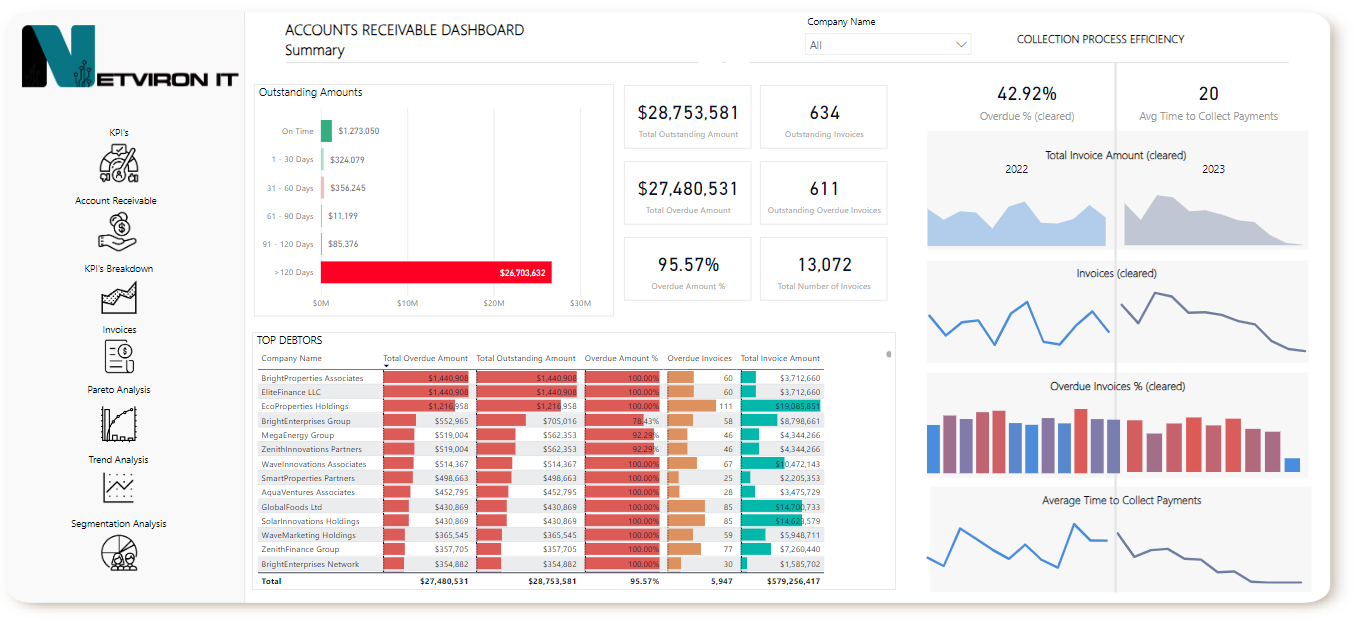Open the Segmentation Analysis icon
Viewport: 1361px width, 625px height.
(118, 553)
